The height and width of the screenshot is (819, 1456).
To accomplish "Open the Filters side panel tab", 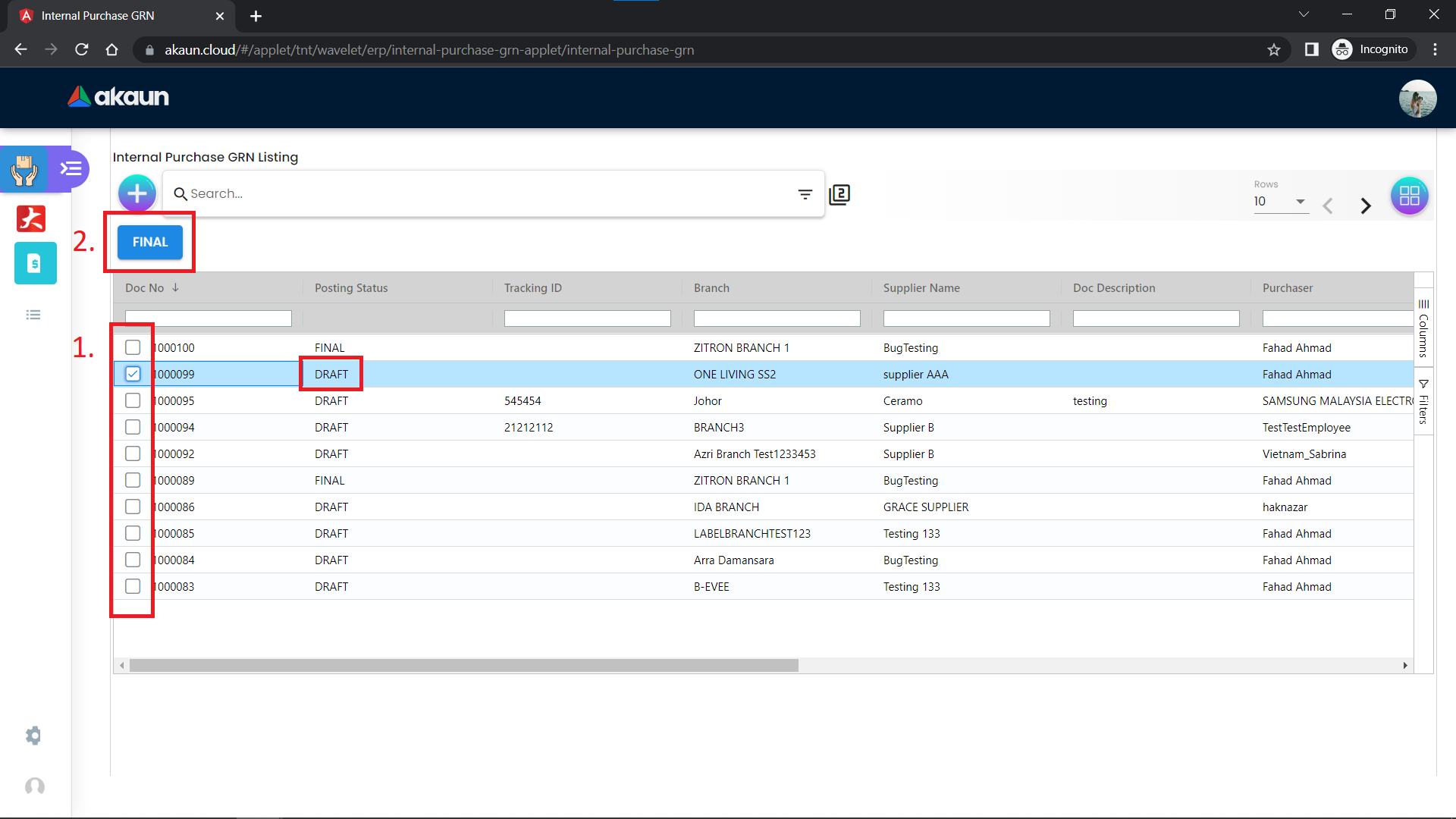I will point(1423,402).
